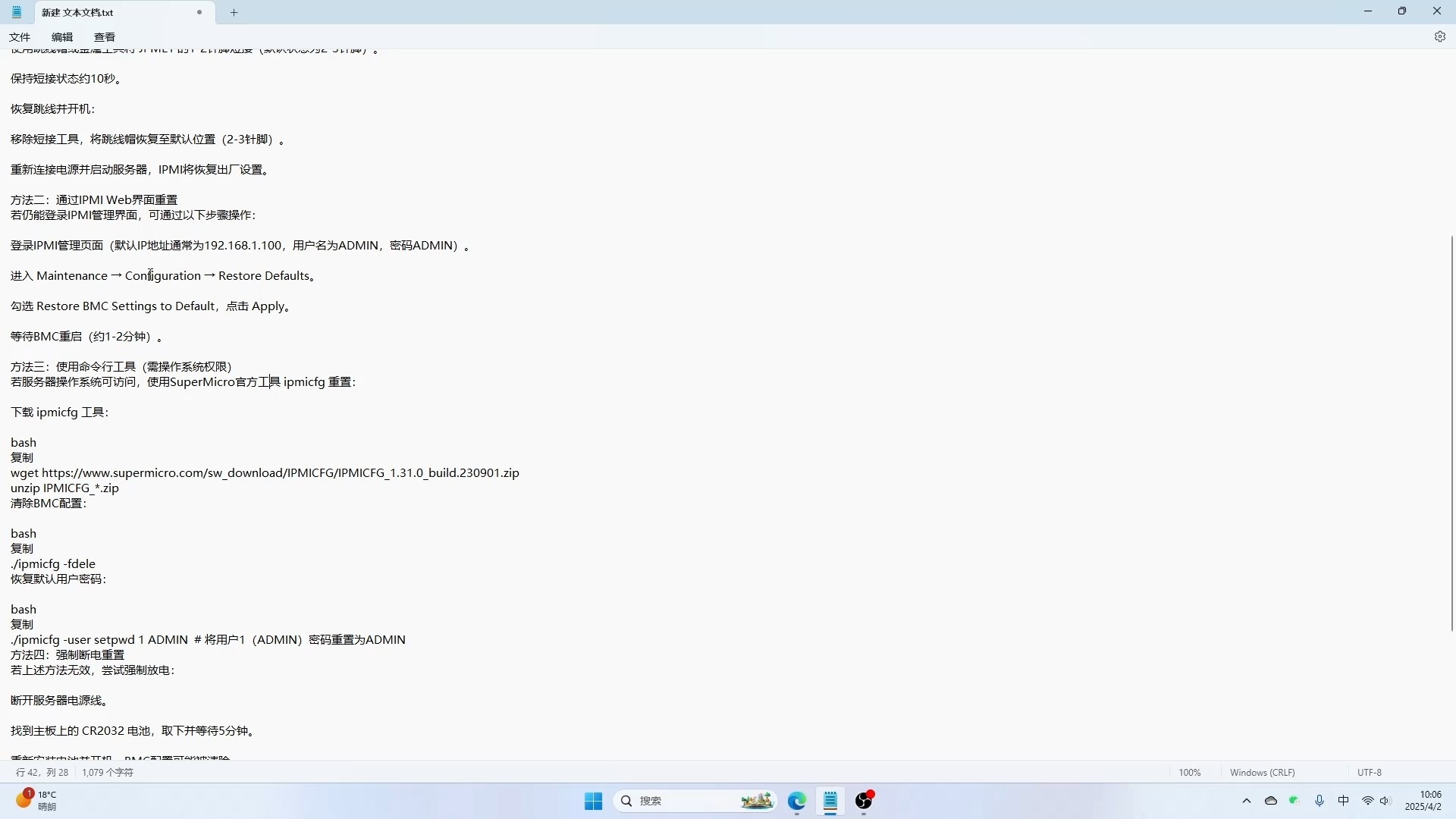1456x819 pixels.
Task: Open weather widget showing 18°C
Action: 36,801
